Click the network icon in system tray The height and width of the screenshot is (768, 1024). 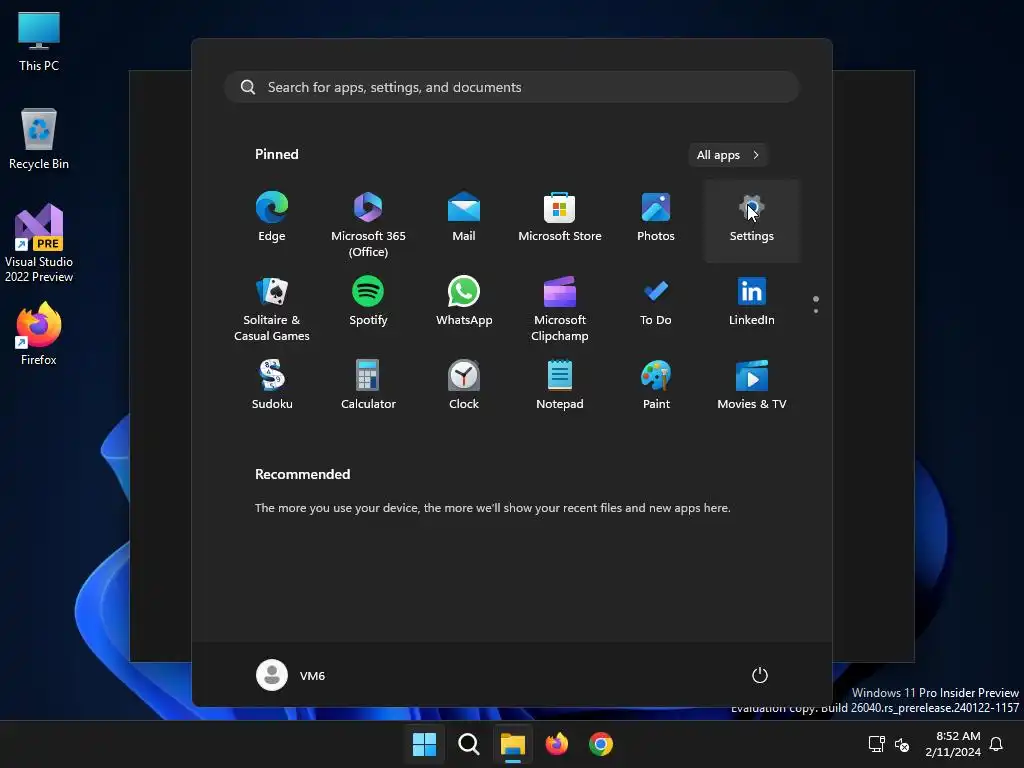click(x=876, y=744)
